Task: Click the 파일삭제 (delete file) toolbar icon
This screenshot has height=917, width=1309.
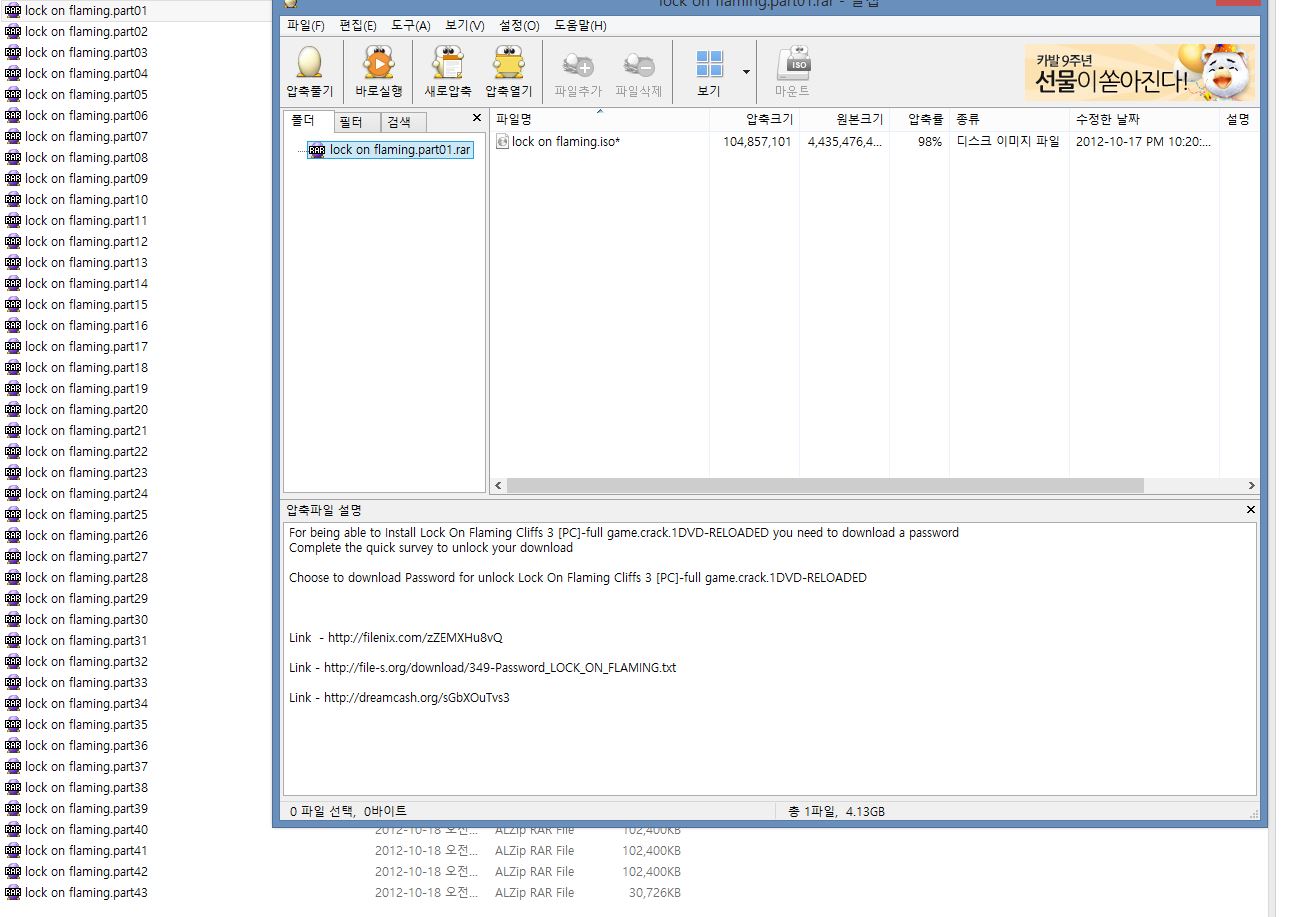Action: [x=638, y=66]
